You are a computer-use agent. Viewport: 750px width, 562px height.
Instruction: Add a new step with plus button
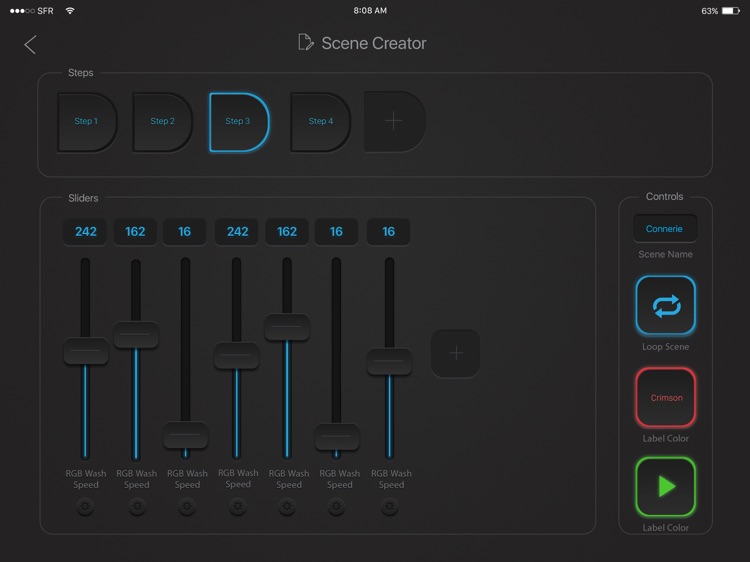(x=395, y=121)
